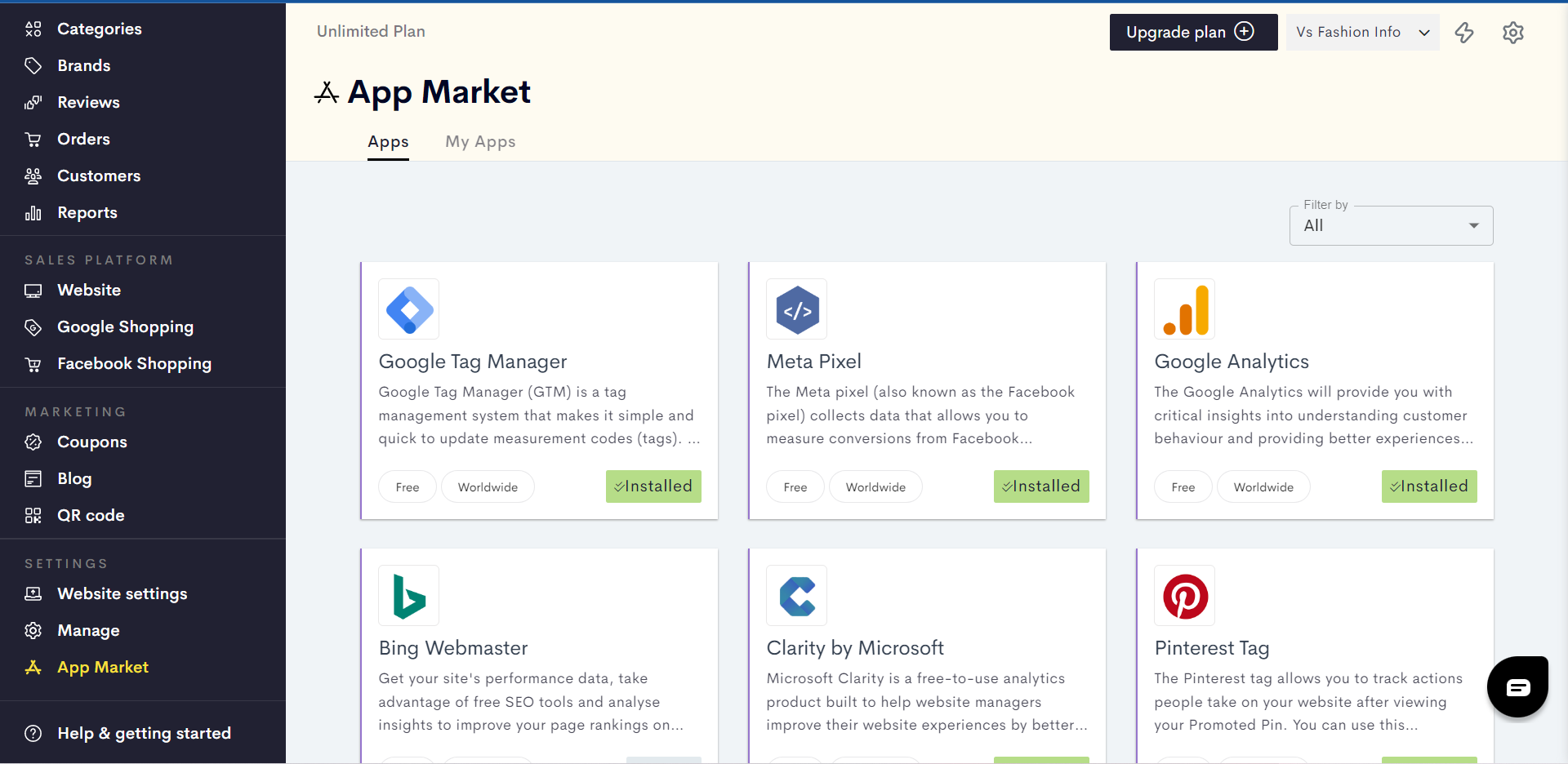Click the Pinterest Tag logo

pos(1185,596)
